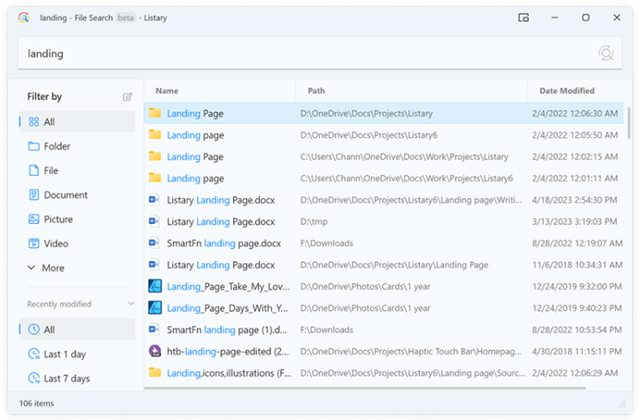This screenshot has height=420, width=640.
Task: Click the edit filters pencil icon
Action: [127, 97]
